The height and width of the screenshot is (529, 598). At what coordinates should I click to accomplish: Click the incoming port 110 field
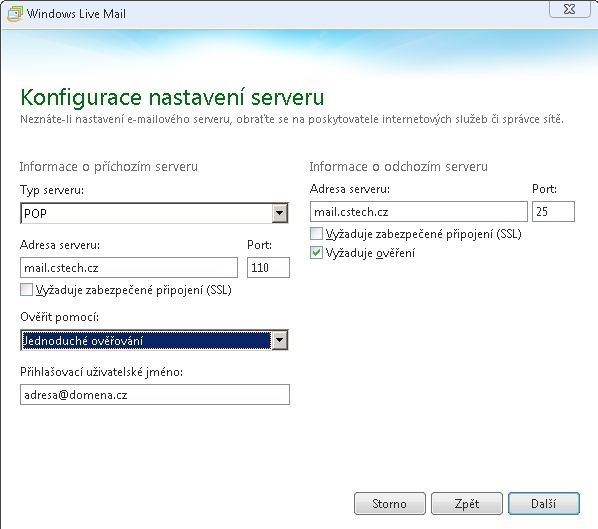pyautogui.click(x=268, y=267)
